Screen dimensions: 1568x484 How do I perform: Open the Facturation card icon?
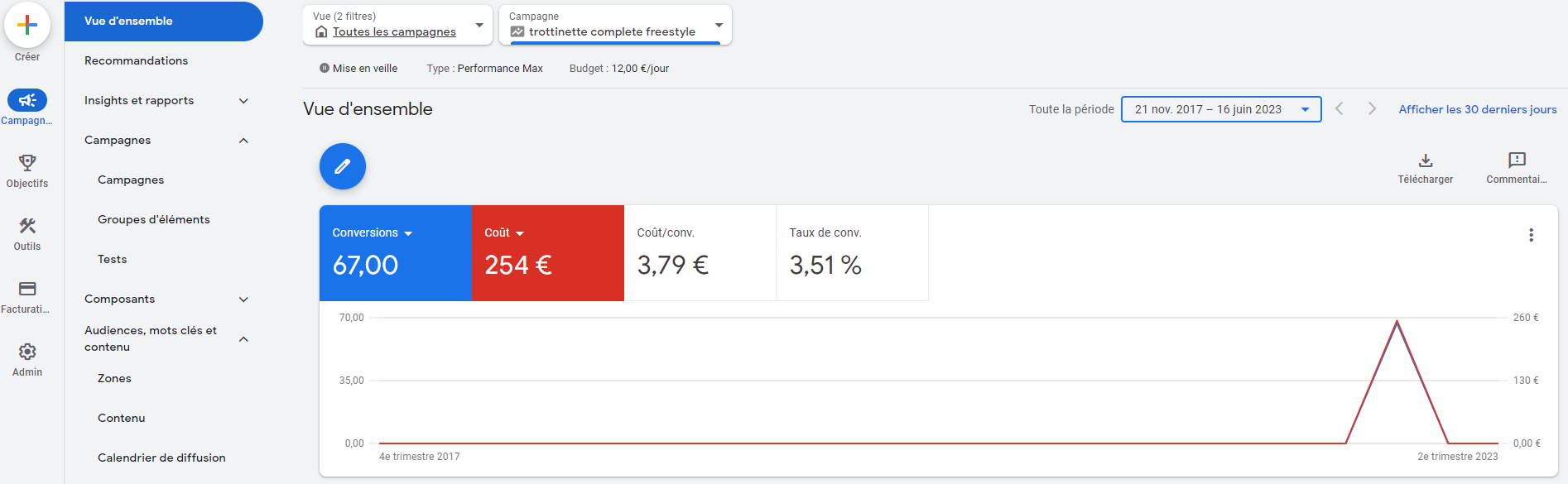click(x=27, y=289)
